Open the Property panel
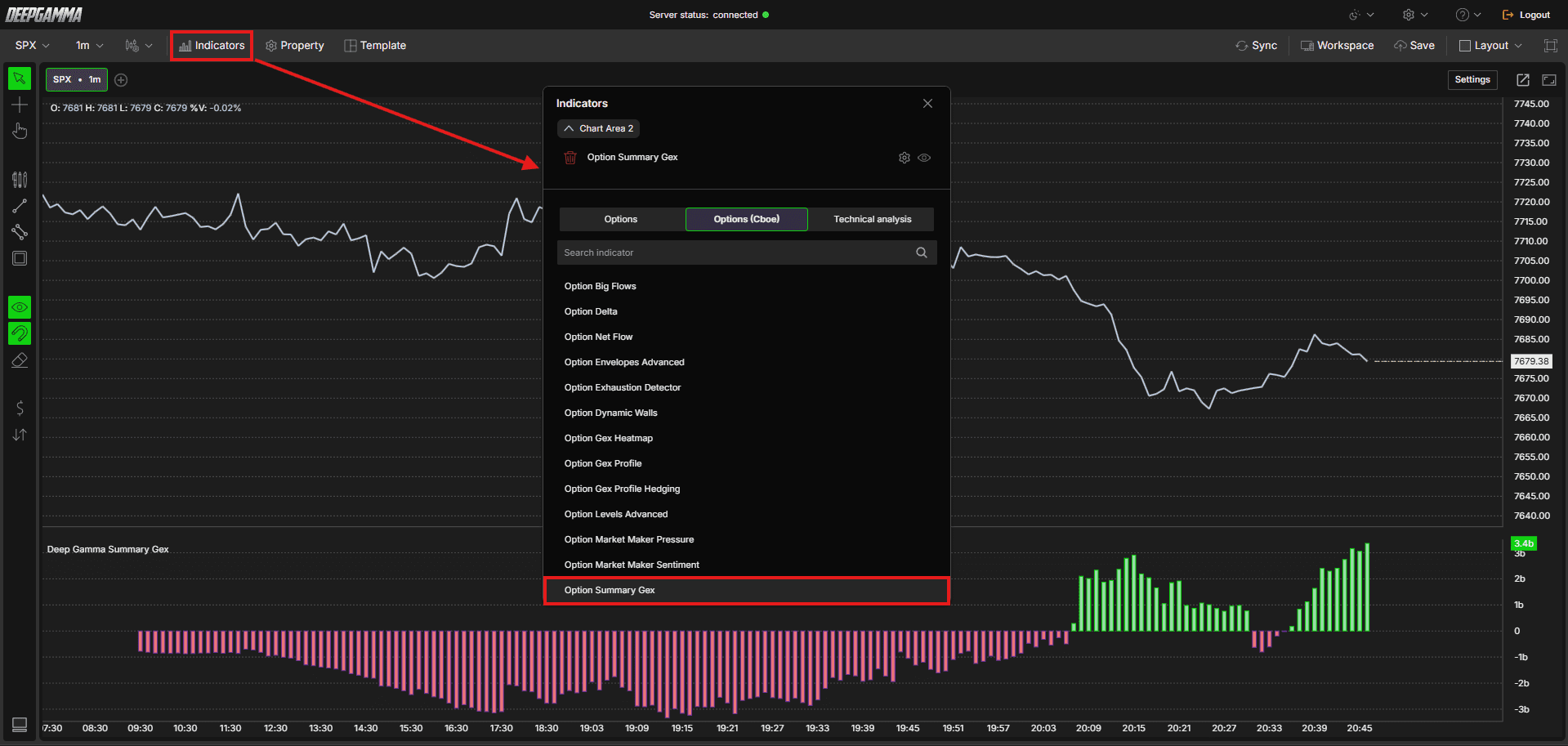 295,46
